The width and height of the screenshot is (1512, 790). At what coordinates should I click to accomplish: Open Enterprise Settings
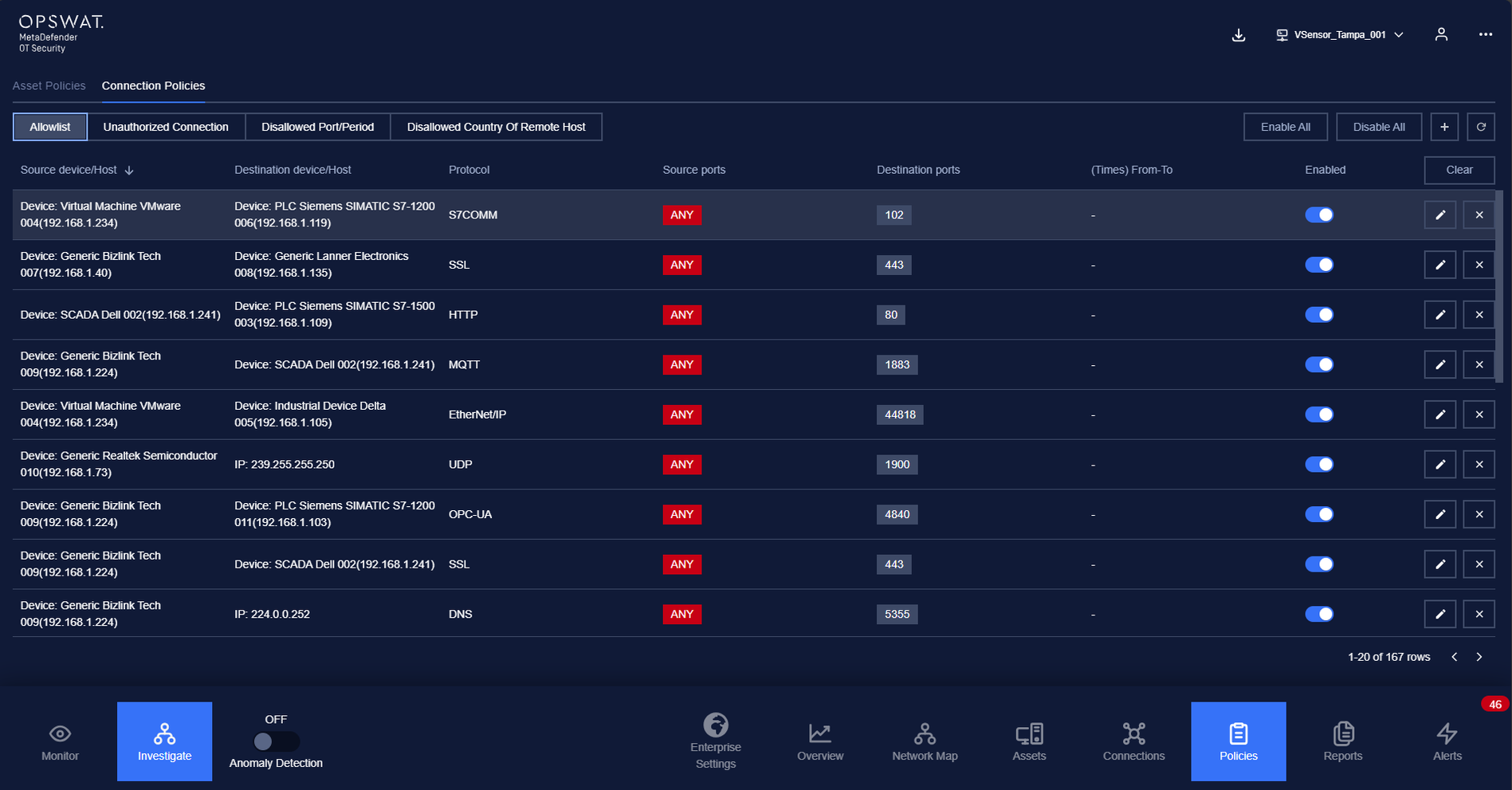tap(716, 741)
